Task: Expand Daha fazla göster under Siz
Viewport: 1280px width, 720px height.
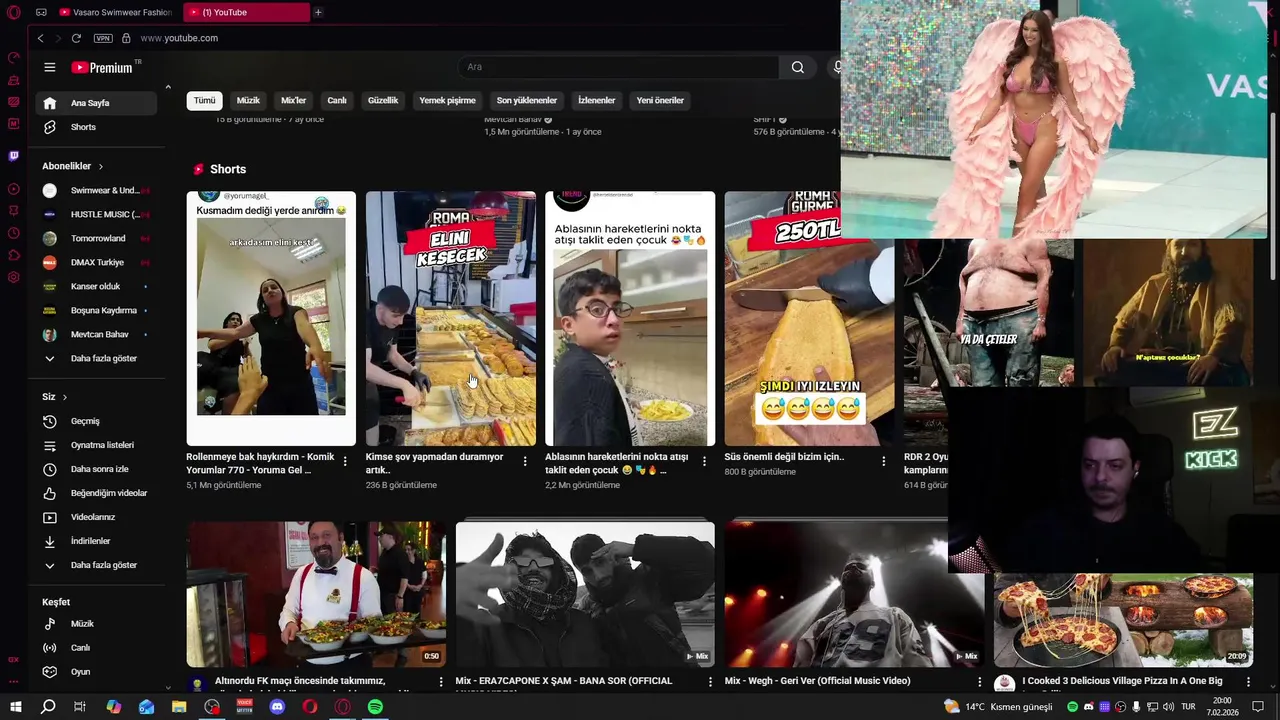Action: tap(96, 565)
